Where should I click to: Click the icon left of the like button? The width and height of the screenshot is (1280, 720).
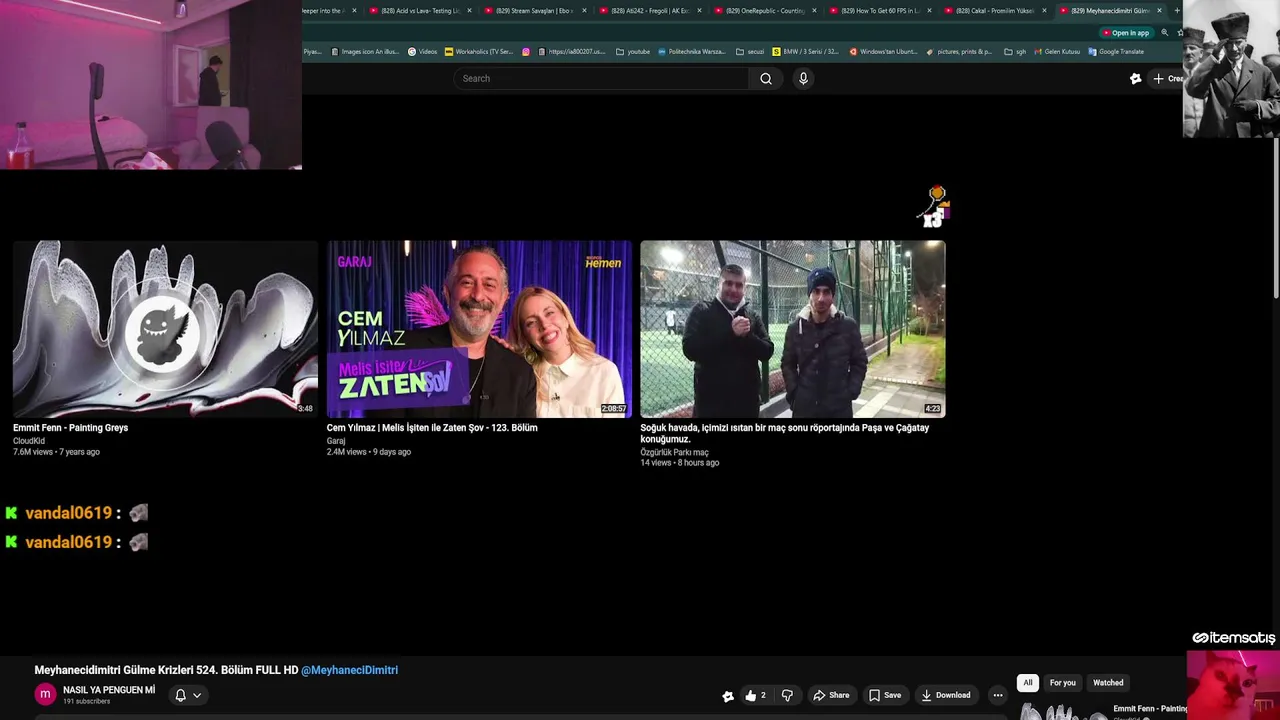point(728,696)
